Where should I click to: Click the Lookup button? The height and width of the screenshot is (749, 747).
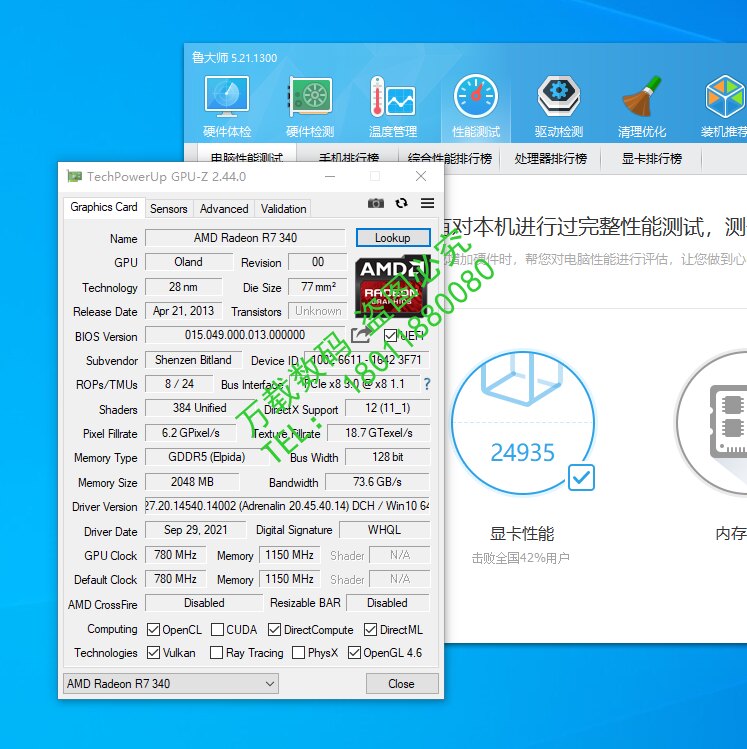click(x=393, y=238)
